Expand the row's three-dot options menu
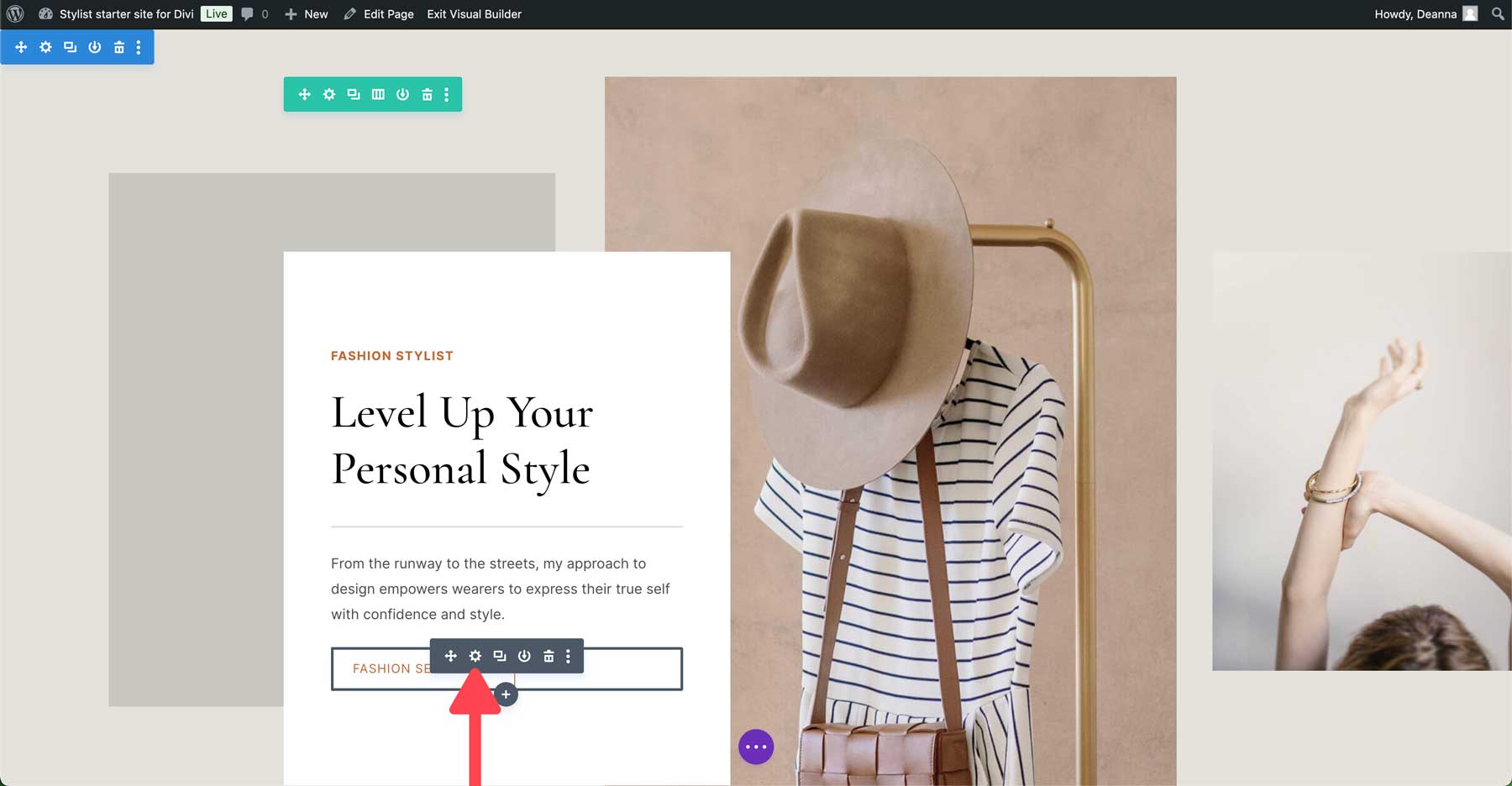1512x786 pixels. 448,94
